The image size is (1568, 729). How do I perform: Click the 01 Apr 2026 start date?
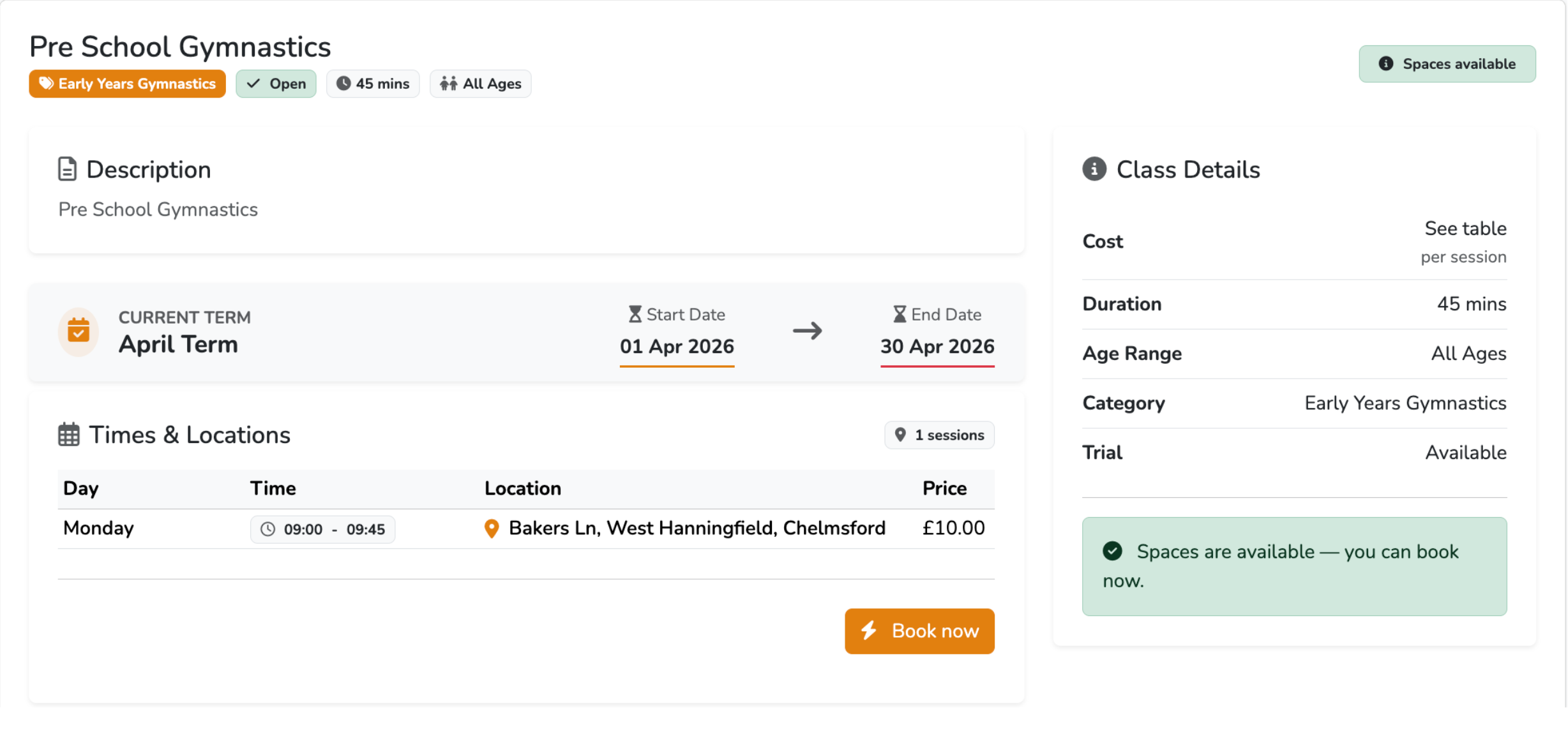coord(677,346)
